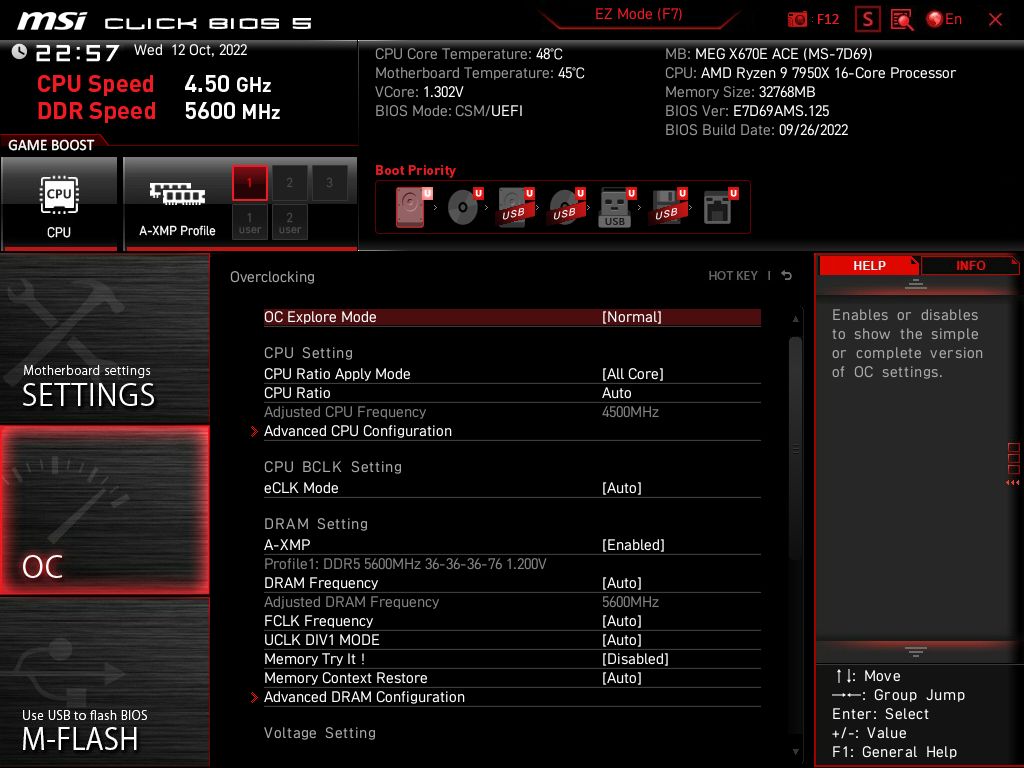Click the CPU Core Temperature 48°C reading
The height and width of the screenshot is (768, 1024).
468,54
